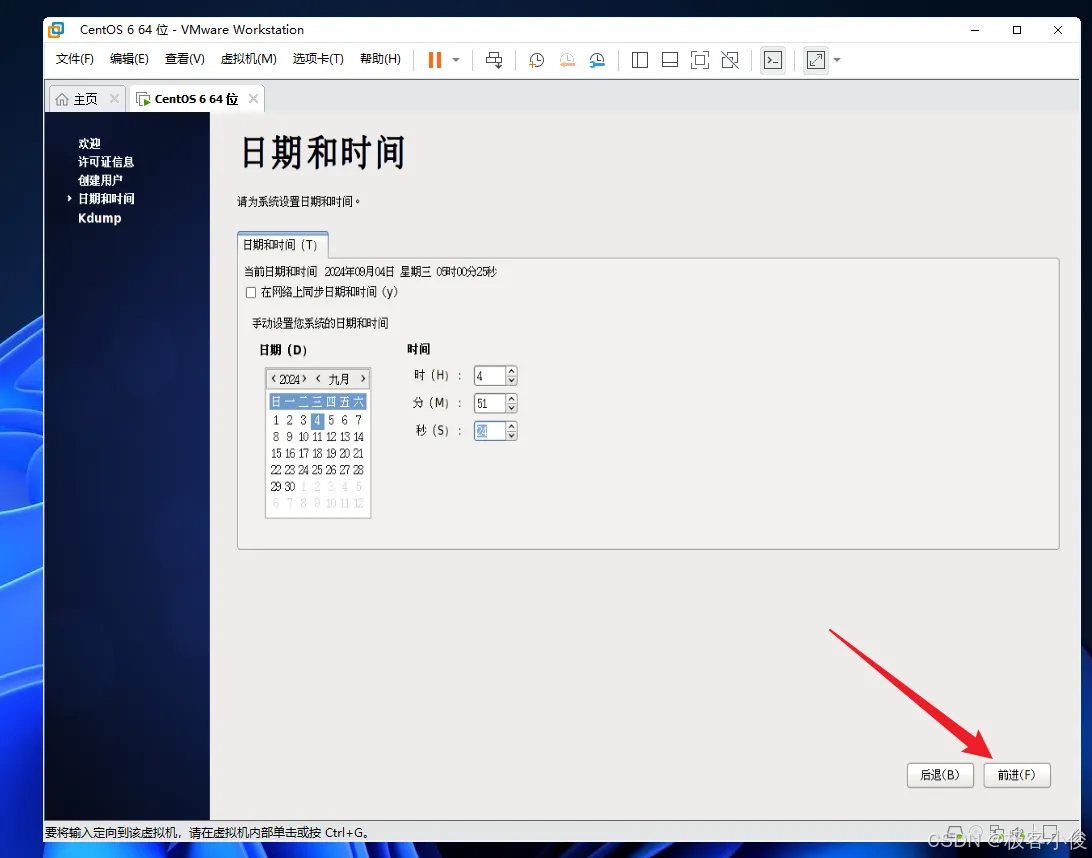Click Kdump in the setup sidebar
This screenshot has height=858, width=1092.
[x=100, y=218]
